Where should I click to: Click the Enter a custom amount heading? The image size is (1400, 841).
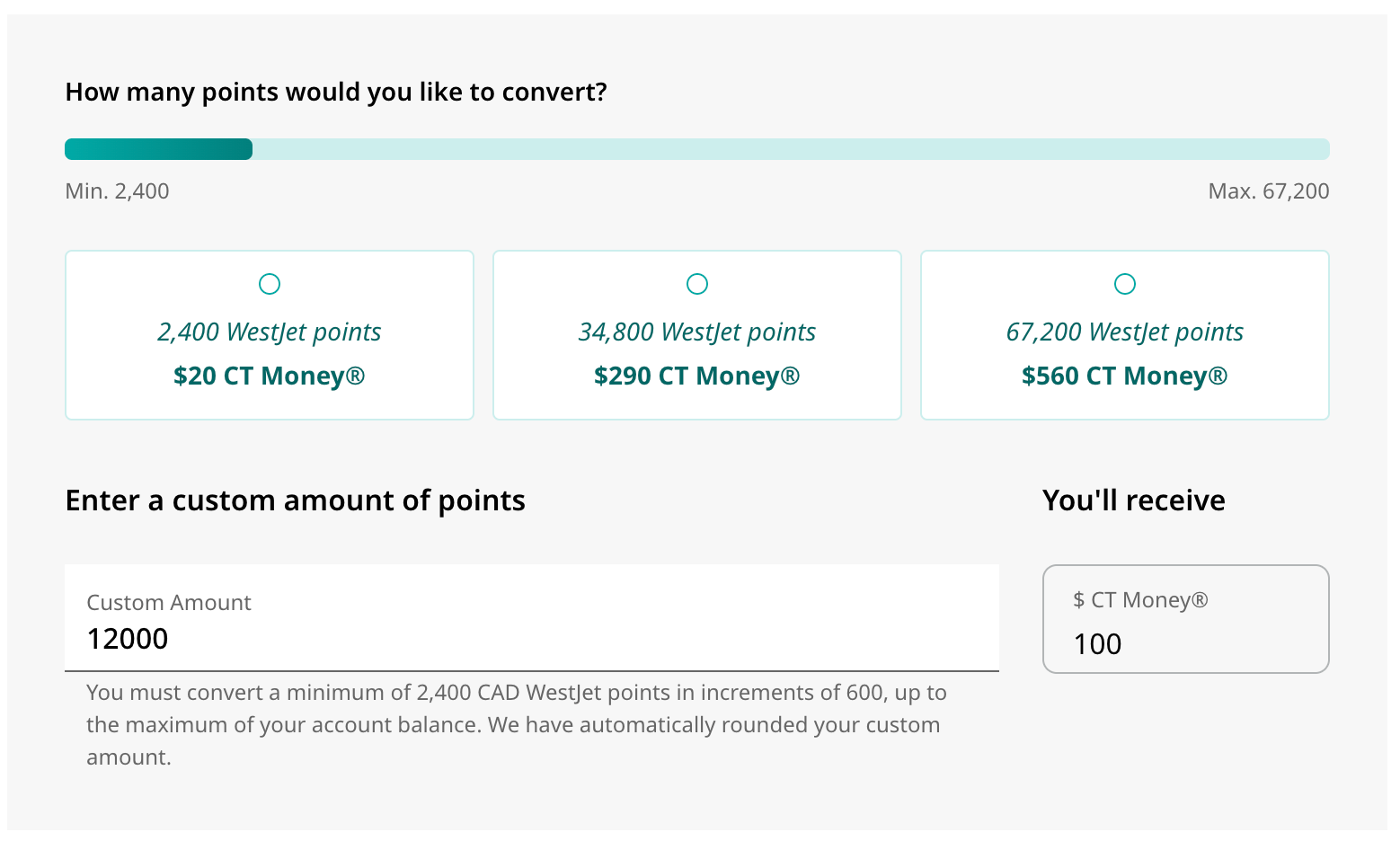(295, 500)
